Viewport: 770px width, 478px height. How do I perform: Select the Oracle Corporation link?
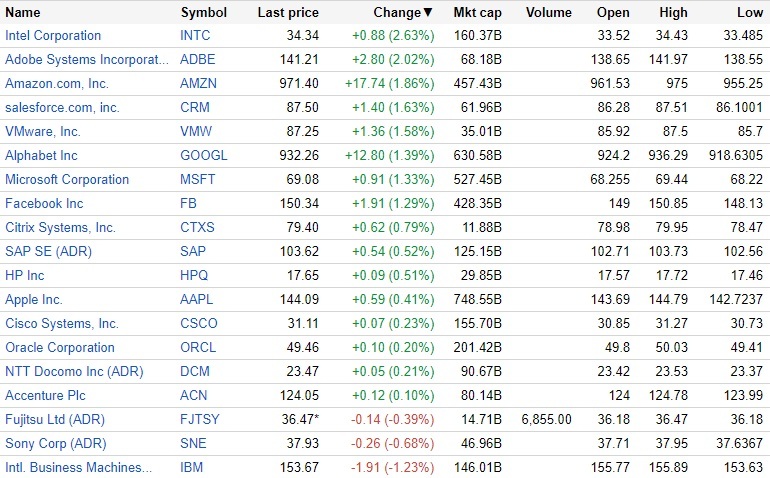tap(60, 348)
